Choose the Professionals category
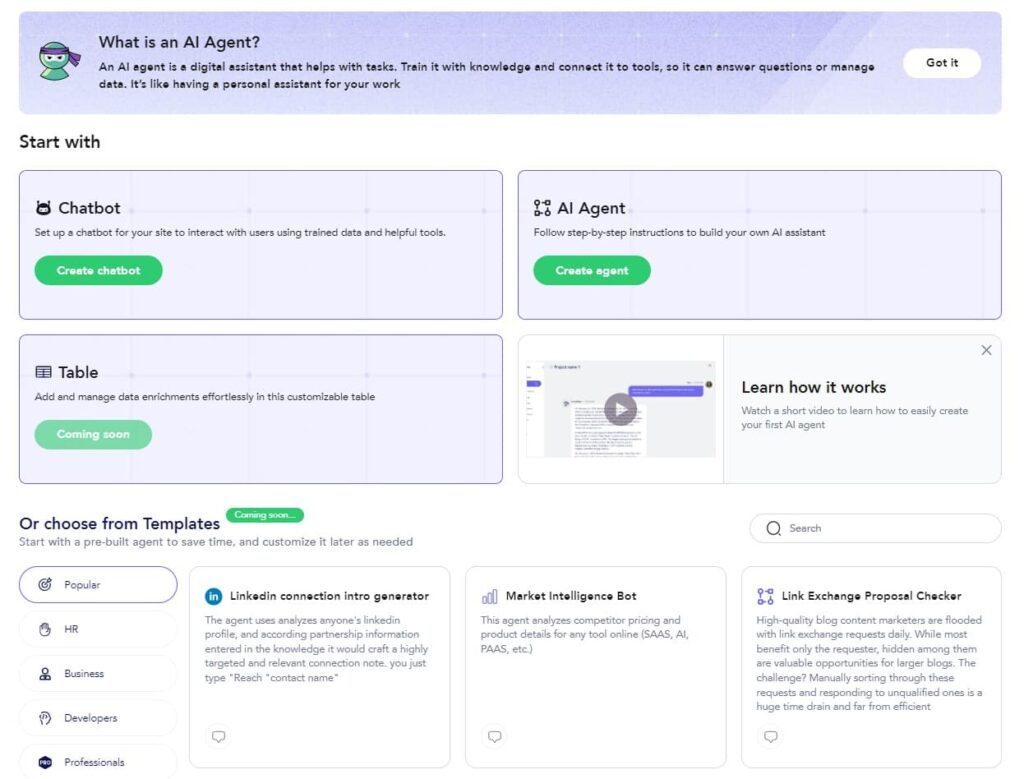Screen dimensions: 1024x779 (97, 761)
